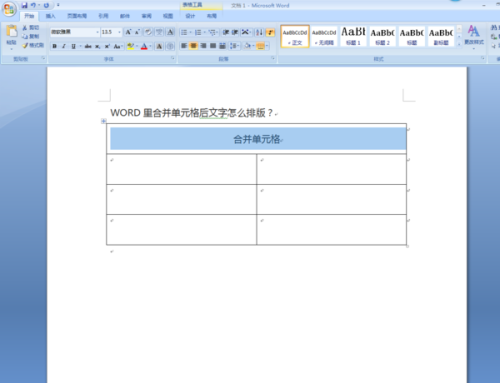500x383 pixels.
Task: Apply red font color
Action: point(144,46)
